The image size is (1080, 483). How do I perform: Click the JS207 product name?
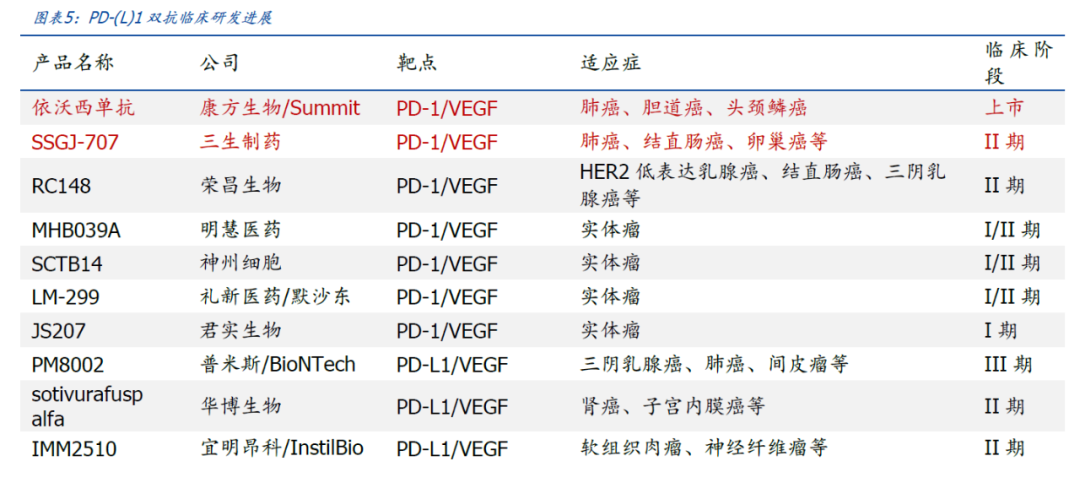click(x=59, y=331)
